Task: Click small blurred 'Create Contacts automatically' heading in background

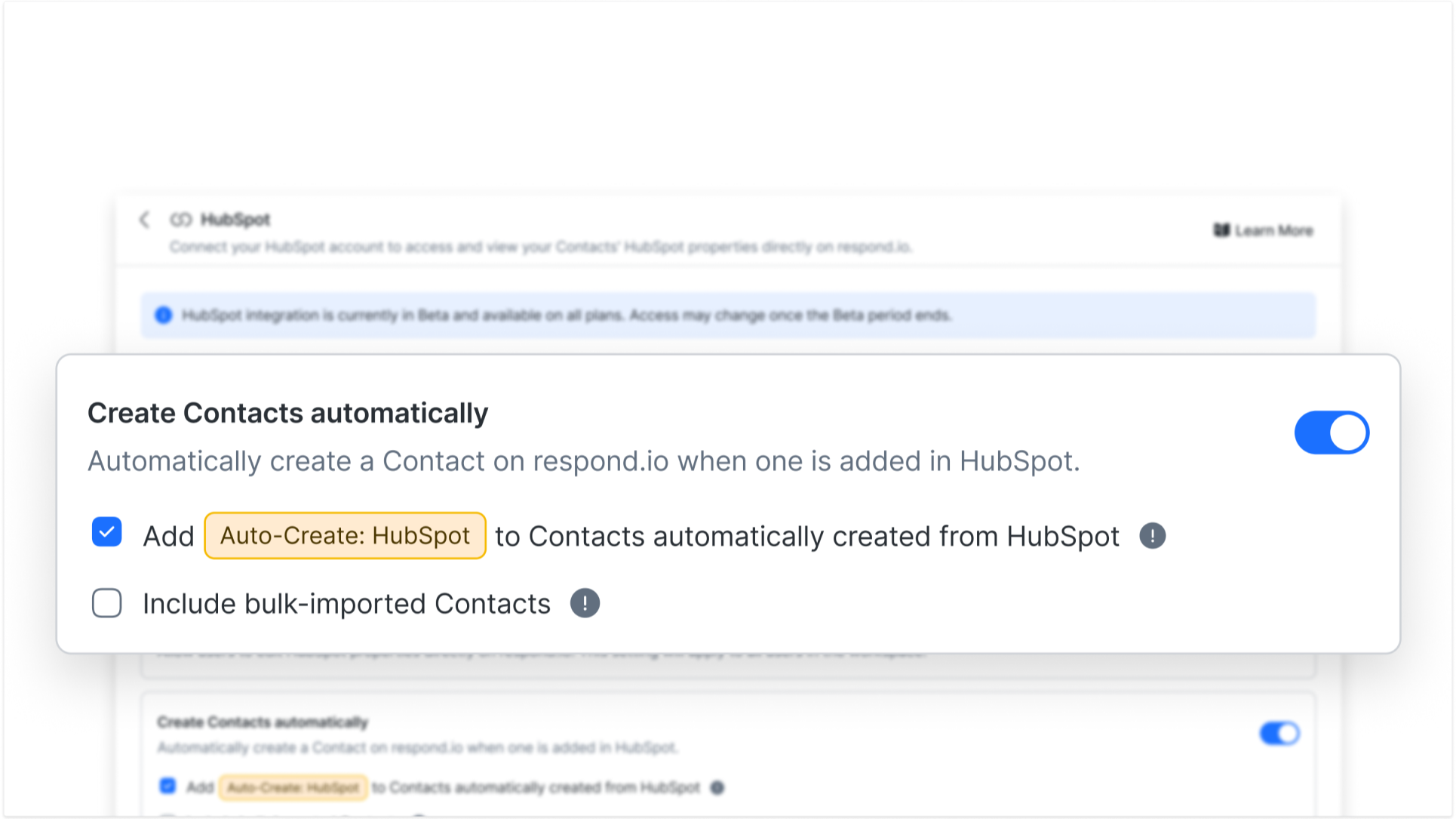Action: point(263,722)
